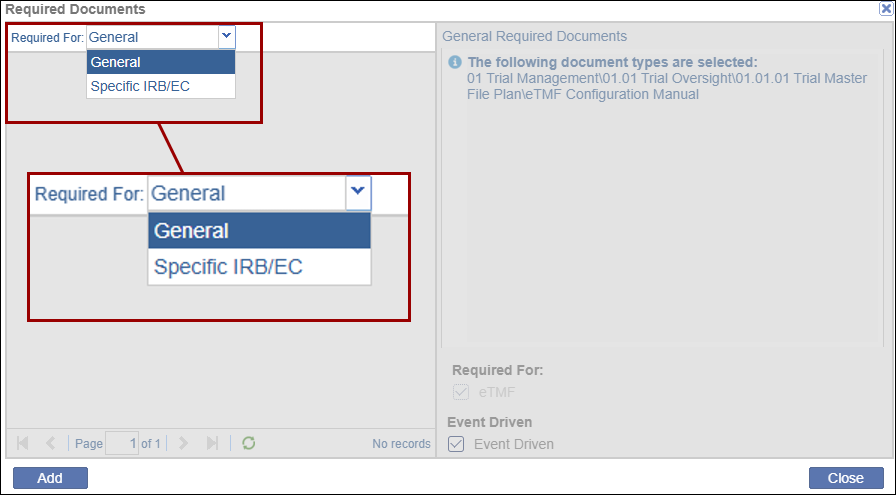
Task: Select General in the small top dropdown list
Action: pos(161,62)
